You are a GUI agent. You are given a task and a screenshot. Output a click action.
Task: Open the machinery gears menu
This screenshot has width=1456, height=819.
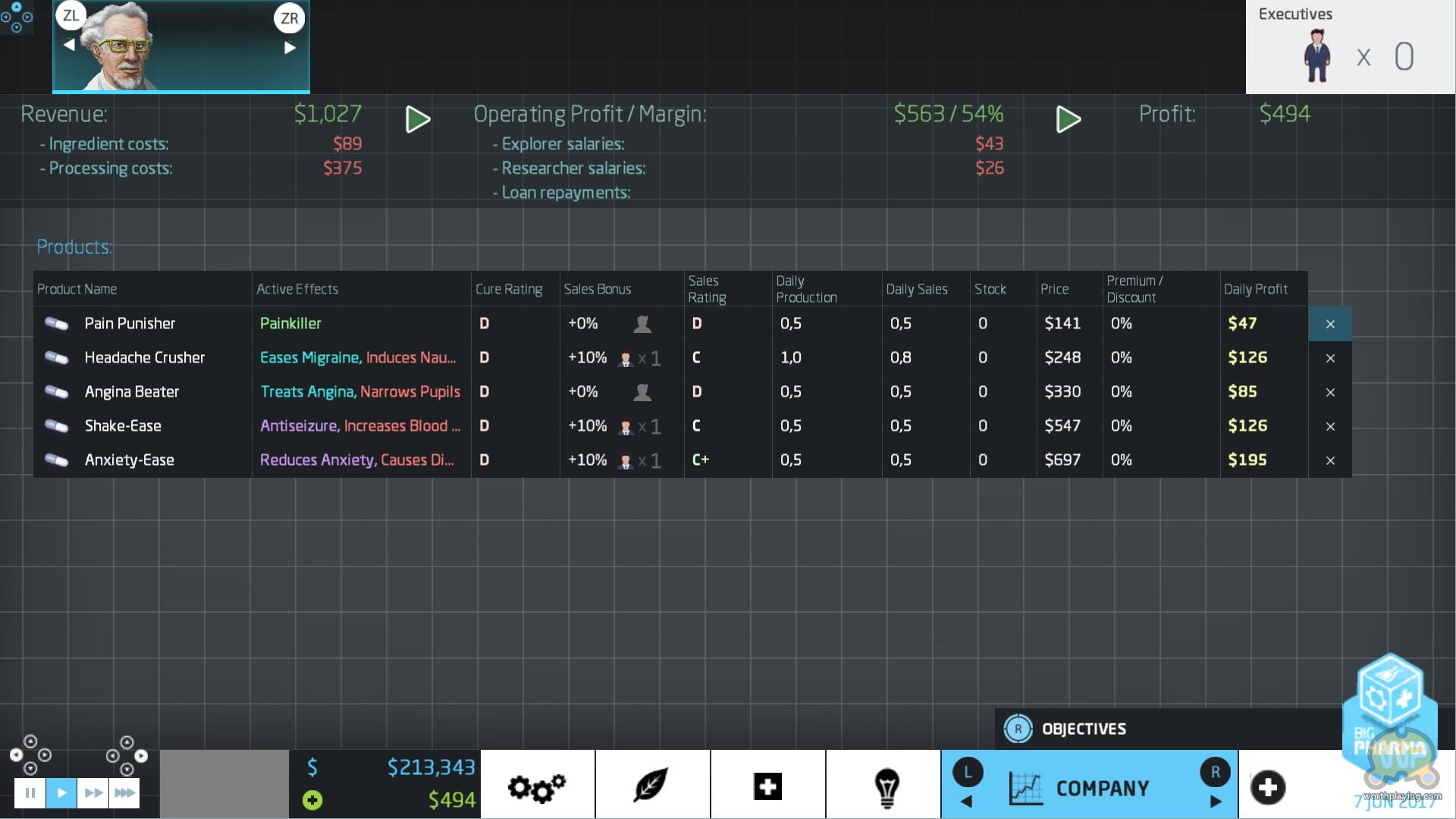(x=537, y=786)
